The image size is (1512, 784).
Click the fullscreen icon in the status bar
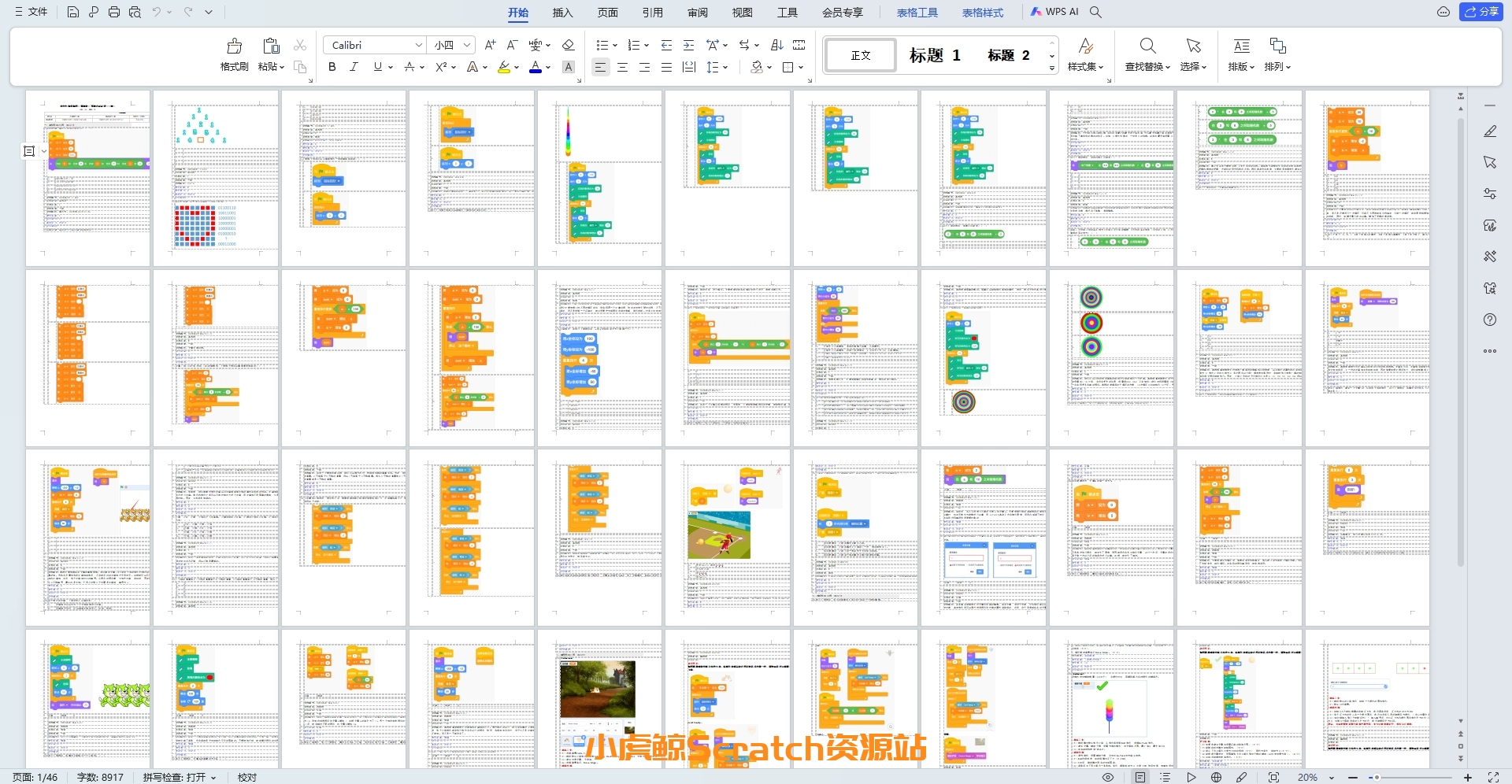point(1493,777)
